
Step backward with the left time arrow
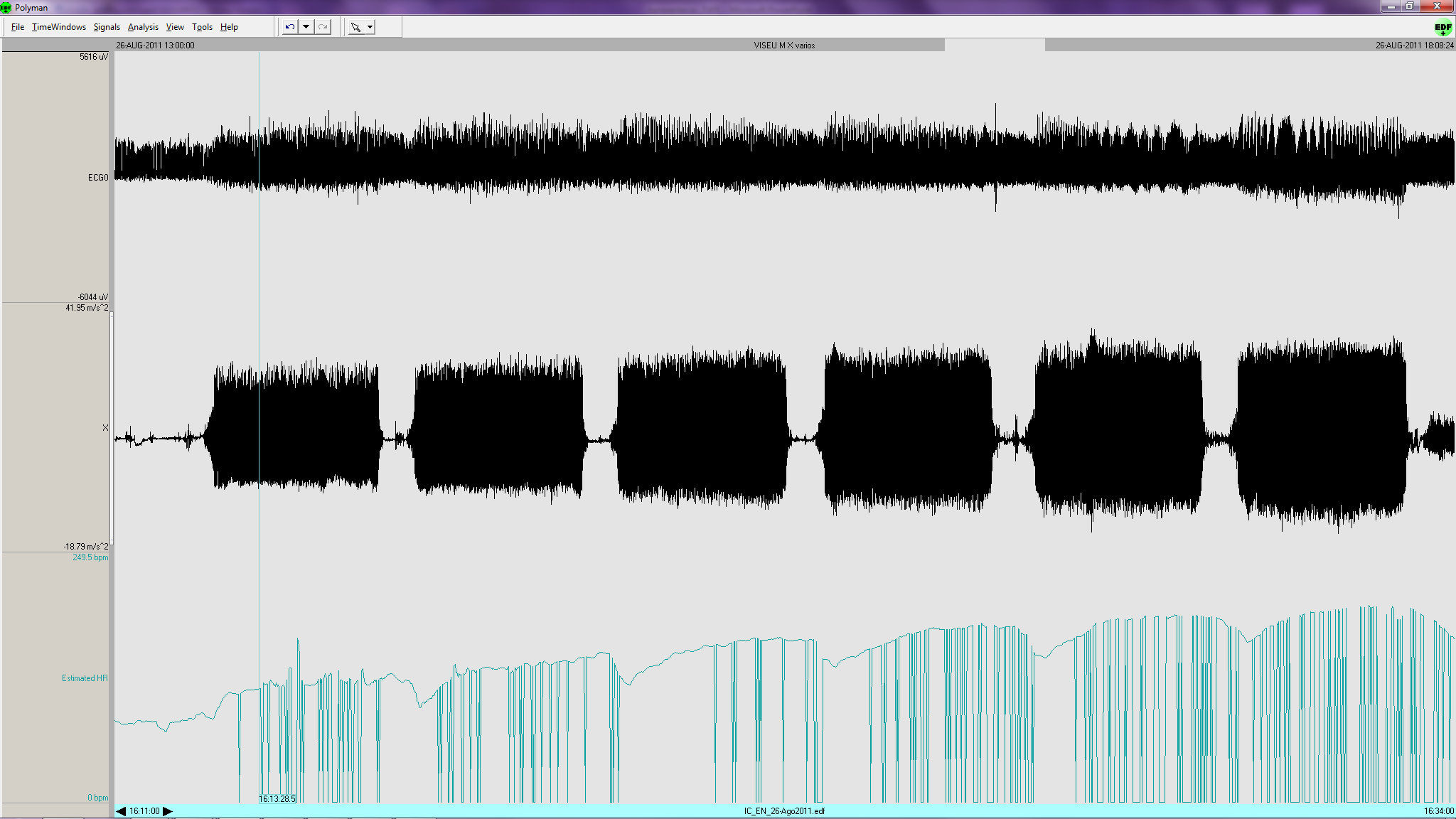click(121, 811)
